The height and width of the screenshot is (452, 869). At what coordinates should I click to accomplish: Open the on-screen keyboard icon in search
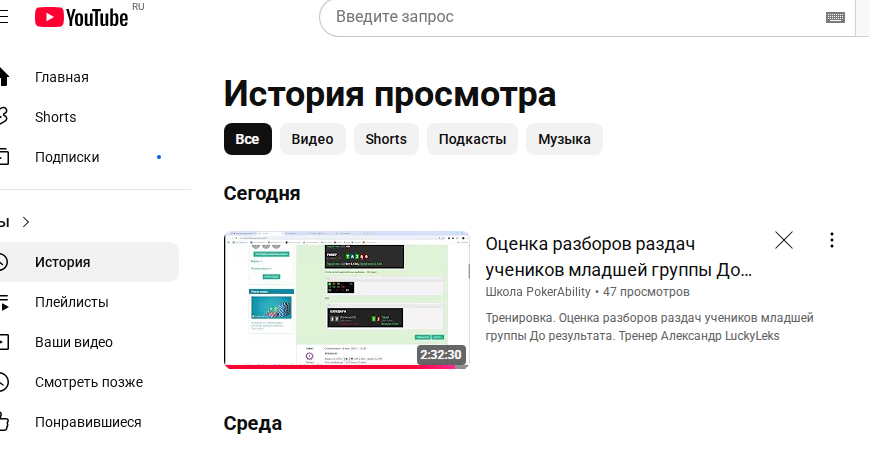tap(835, 17)
